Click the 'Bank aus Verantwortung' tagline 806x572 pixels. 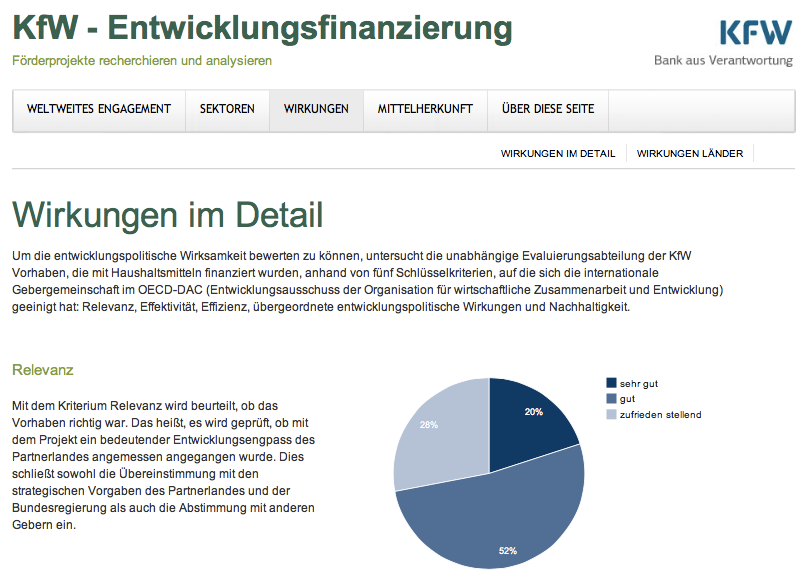pos(723,60)
